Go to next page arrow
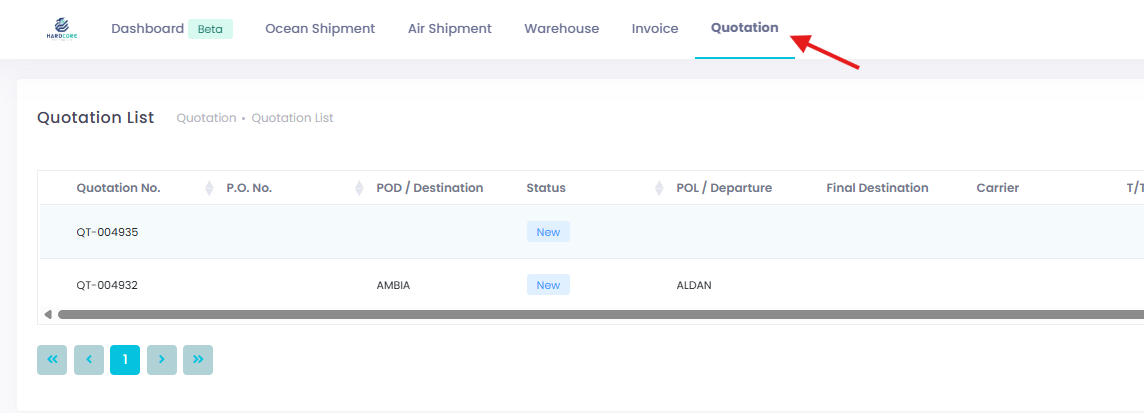 coord(162,360)
